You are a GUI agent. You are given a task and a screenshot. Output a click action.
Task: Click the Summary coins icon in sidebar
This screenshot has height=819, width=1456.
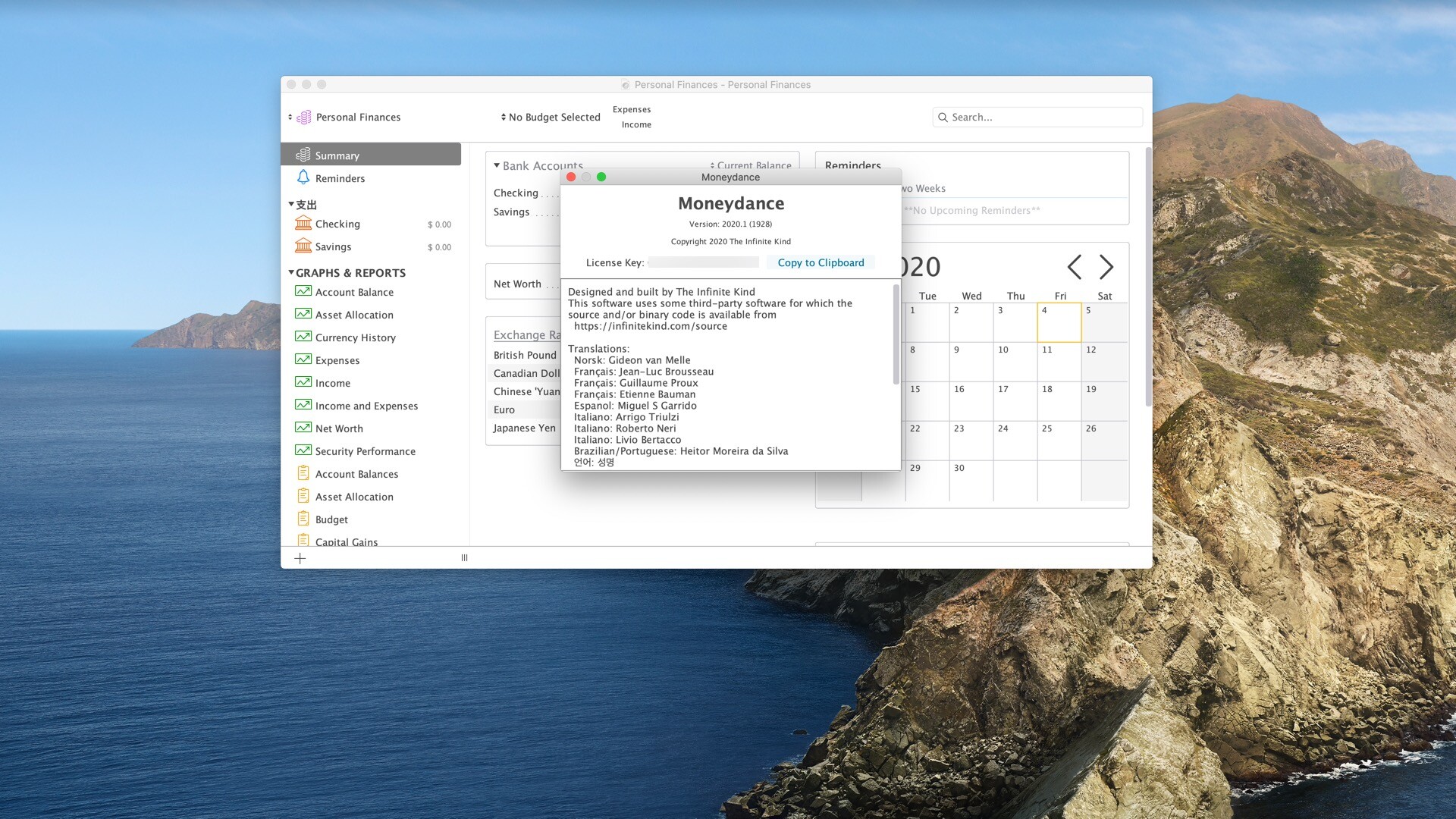(x=303, y=155)
